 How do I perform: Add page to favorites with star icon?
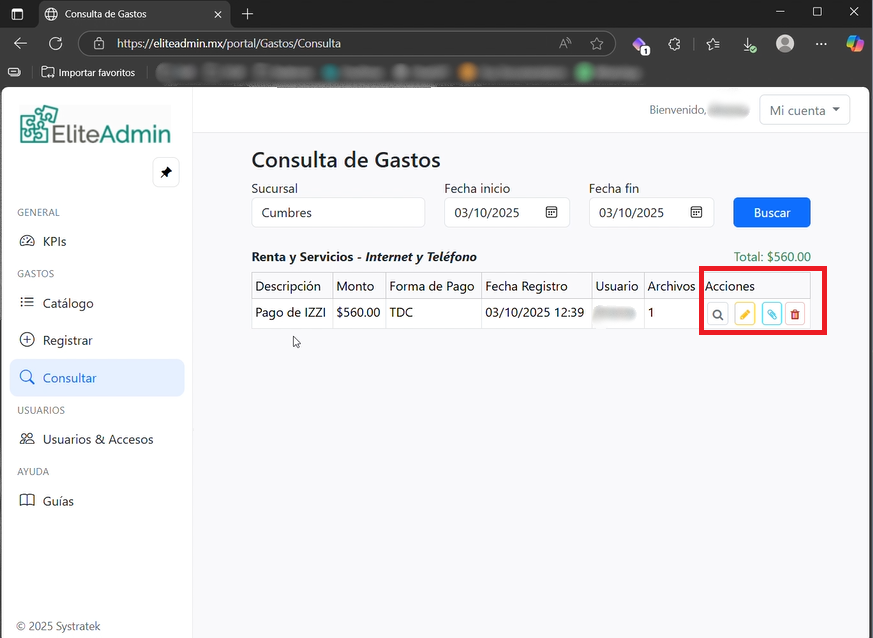(x=597, y=44)
